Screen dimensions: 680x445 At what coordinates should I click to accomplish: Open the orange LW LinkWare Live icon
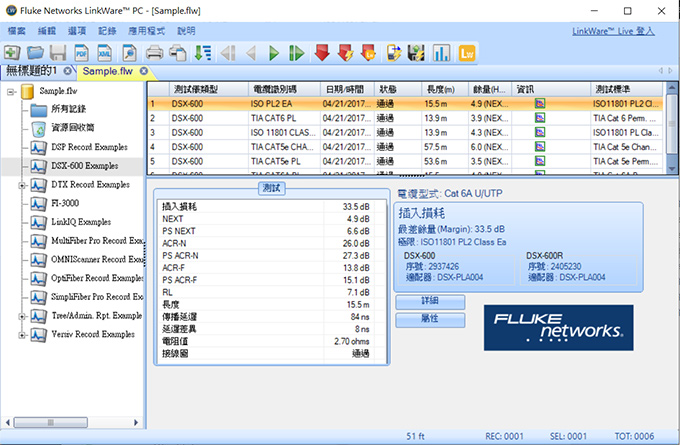coord(467,53)
